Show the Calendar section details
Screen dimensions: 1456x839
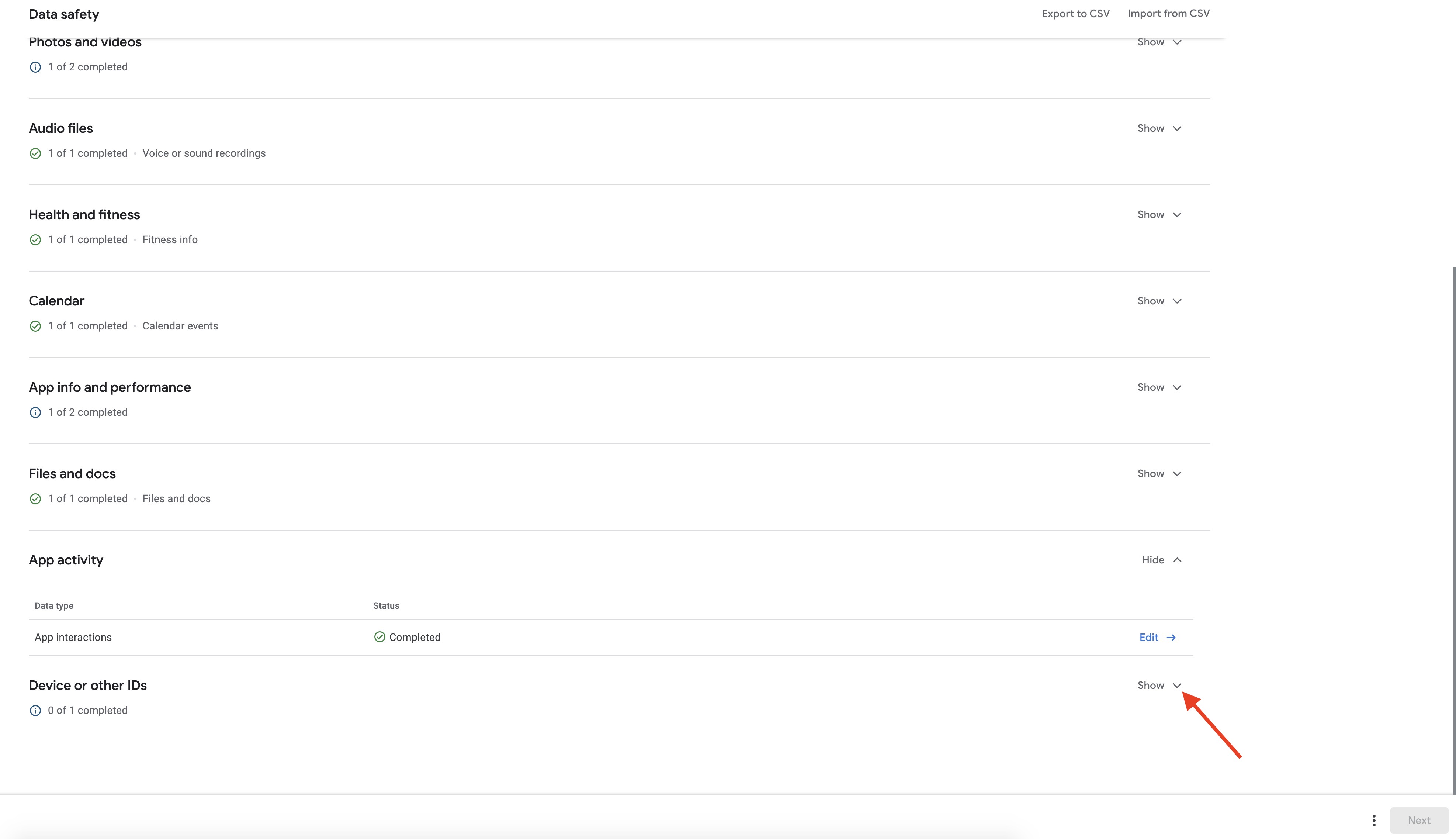1159,301
